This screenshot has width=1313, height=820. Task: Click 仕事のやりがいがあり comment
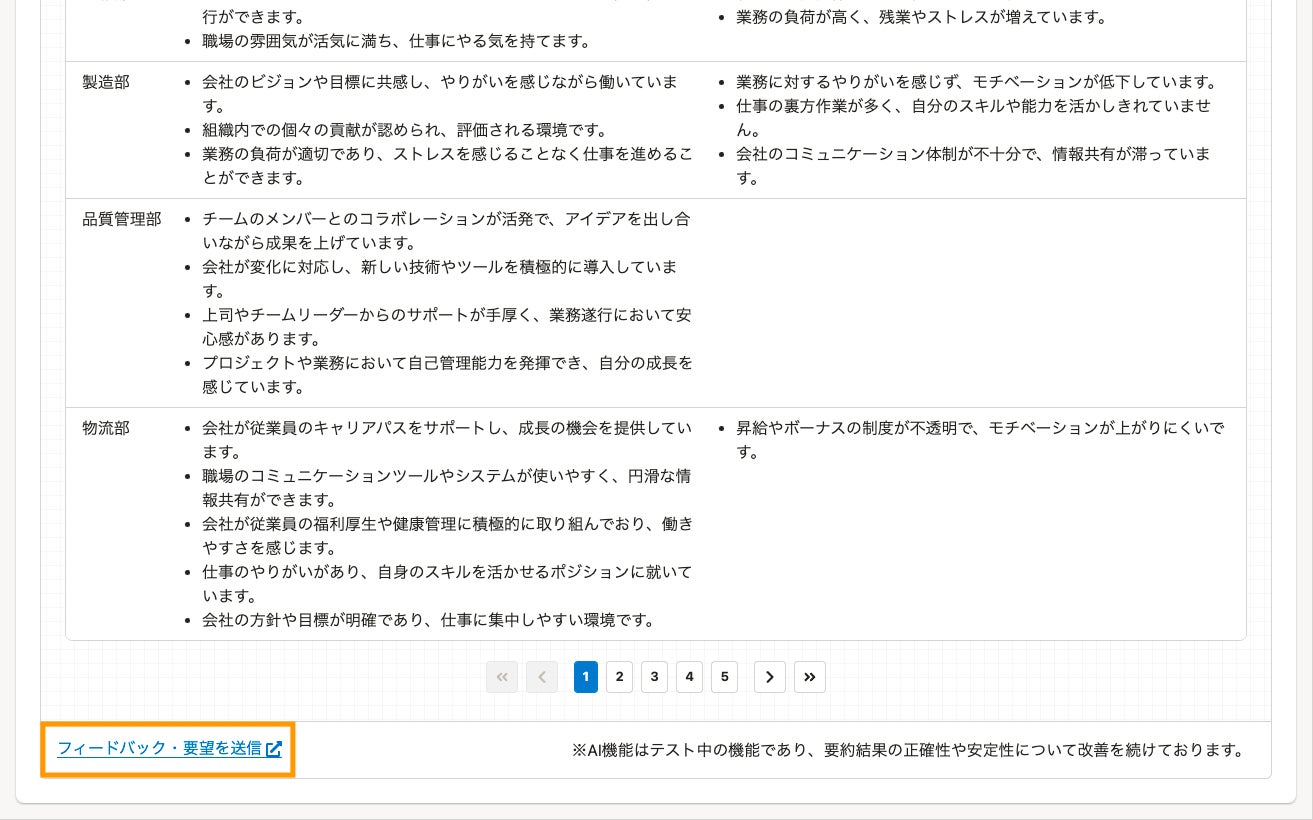point(447,584)
